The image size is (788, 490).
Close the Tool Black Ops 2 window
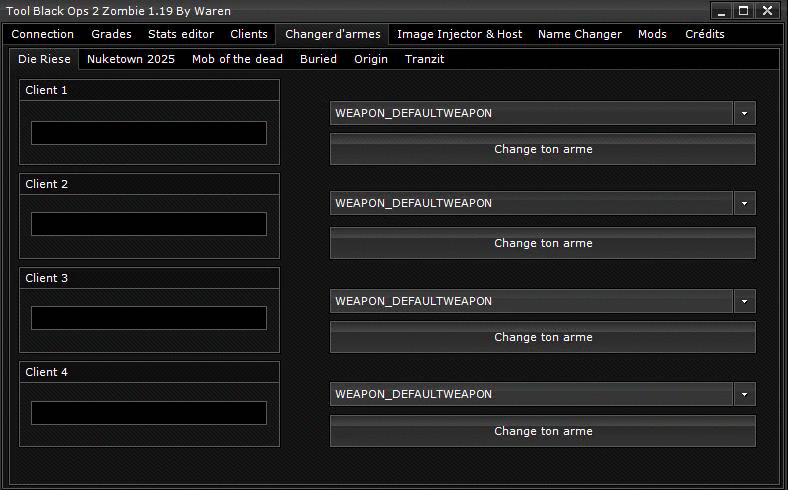(767, 11)
